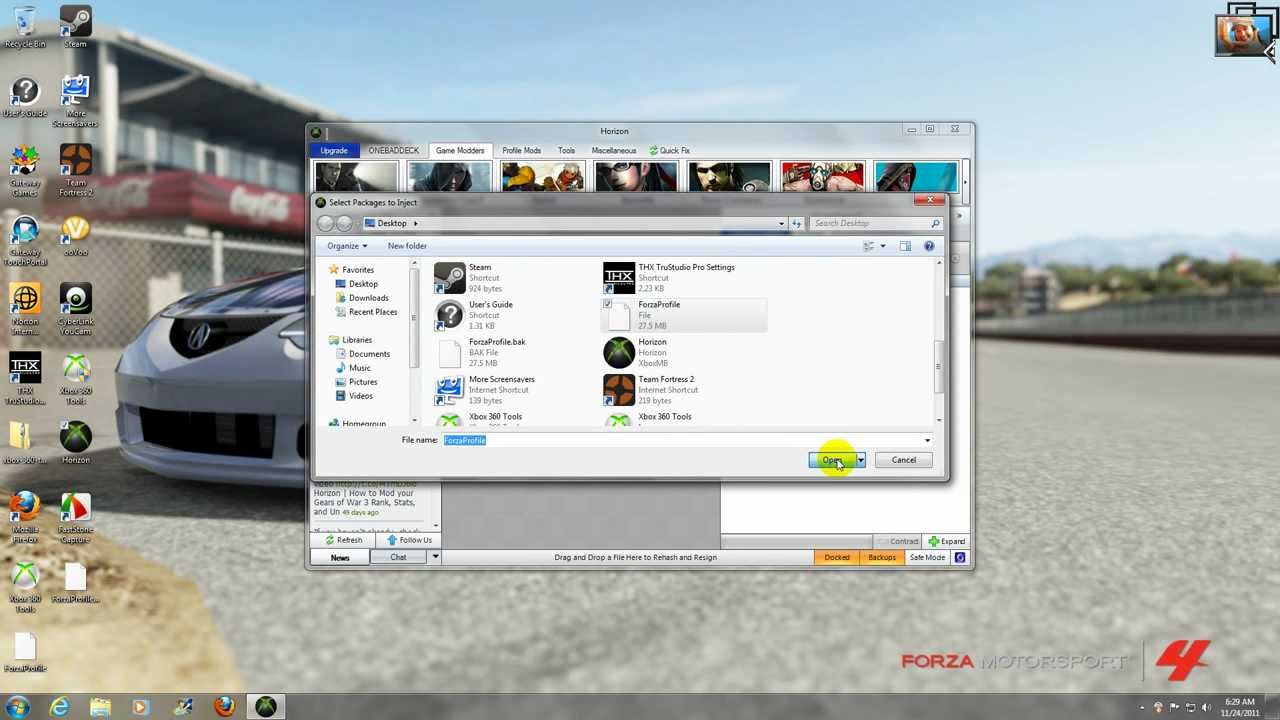Expand the File name combo dropdown
Viewport: 1280px width, 720px height.
click(927, 440)
